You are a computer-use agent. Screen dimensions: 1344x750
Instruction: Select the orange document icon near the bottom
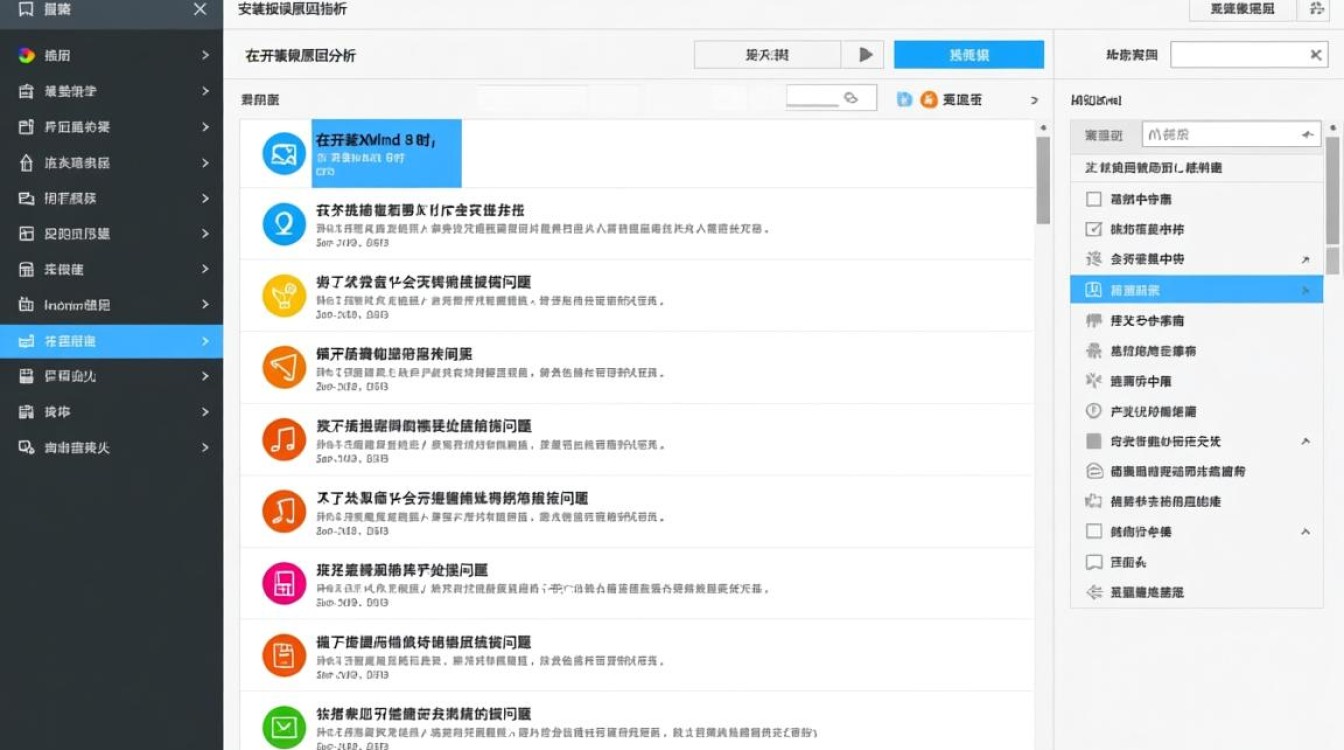pos(282,655)
